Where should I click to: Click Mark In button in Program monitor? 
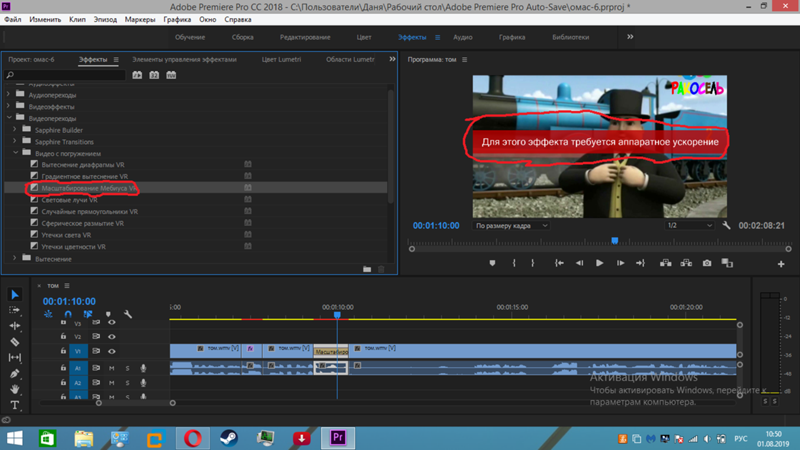(x=514, y=263)
